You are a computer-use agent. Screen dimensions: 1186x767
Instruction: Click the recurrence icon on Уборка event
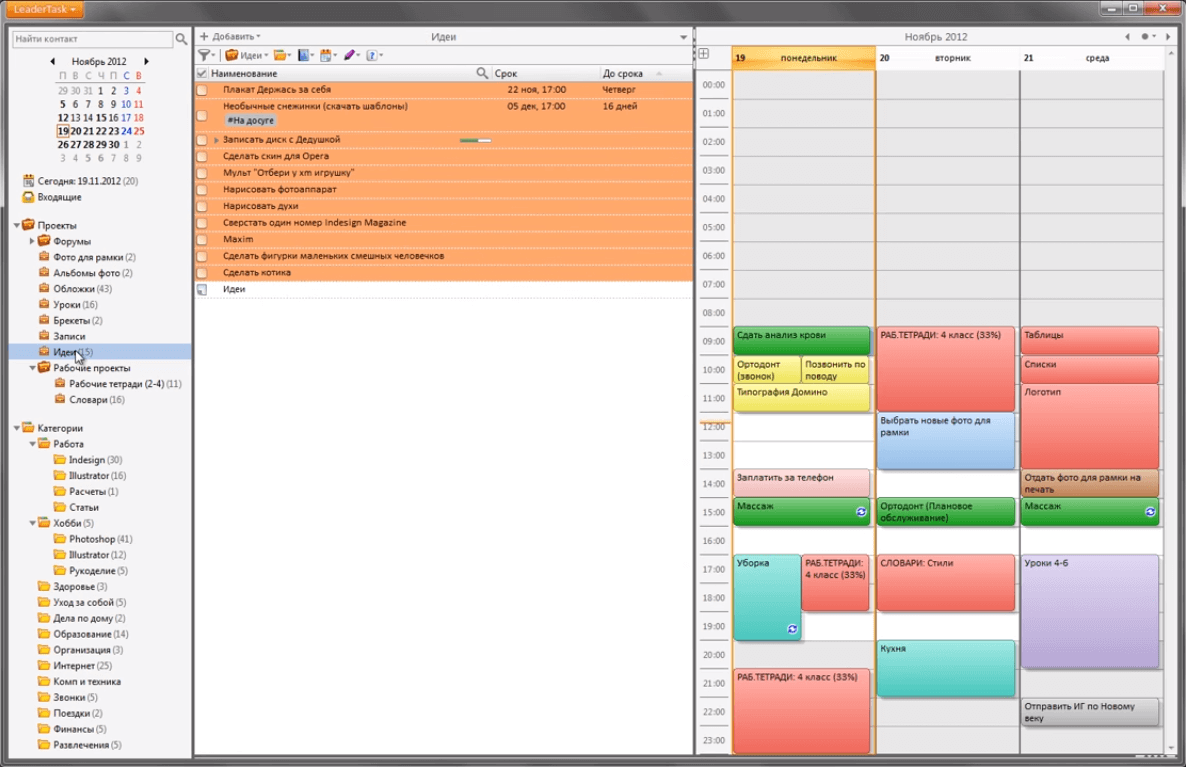coord(792,629)
